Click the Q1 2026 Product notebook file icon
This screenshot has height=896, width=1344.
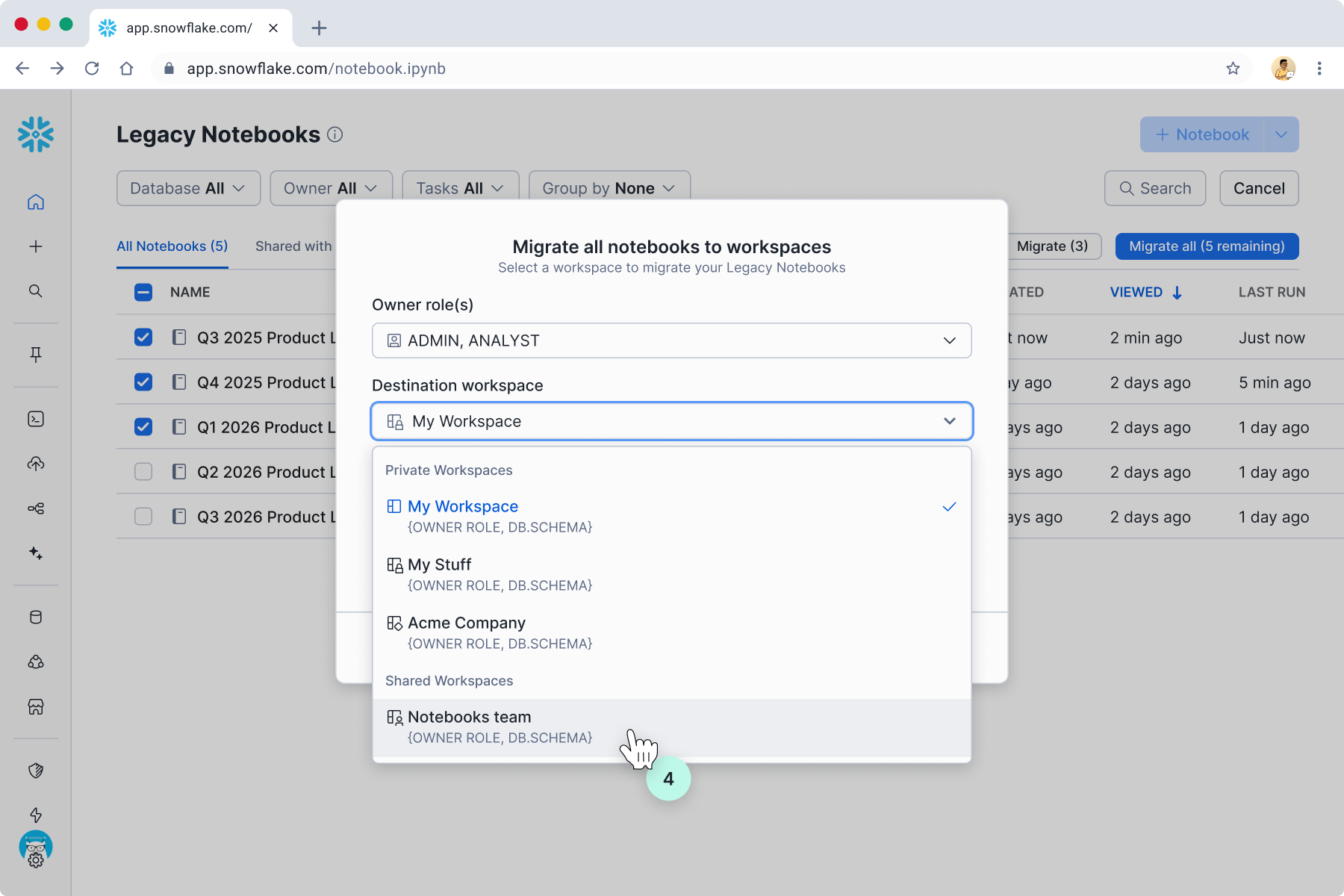(x=179, y=427)
